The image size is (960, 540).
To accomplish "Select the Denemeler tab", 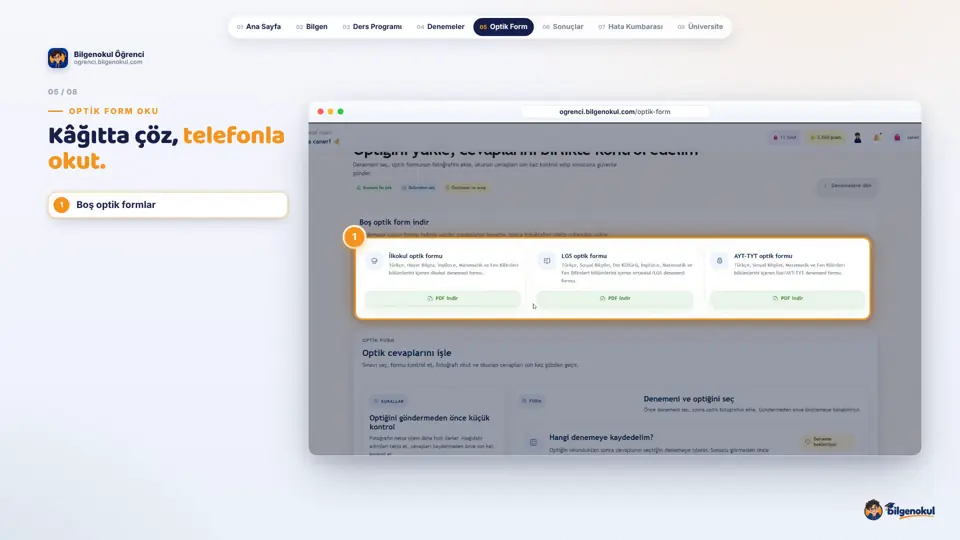I will pyautogui.click(x=441, y=27).
